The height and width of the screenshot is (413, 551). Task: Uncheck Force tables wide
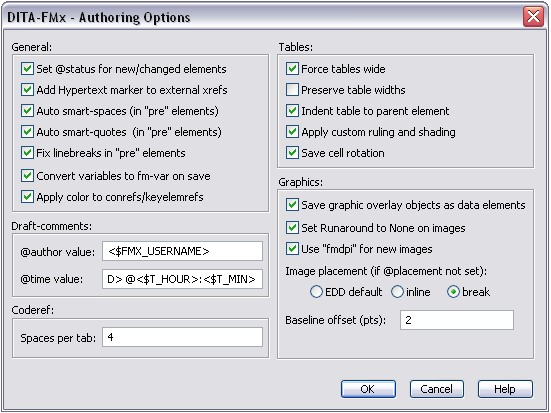tap(292, 69)
